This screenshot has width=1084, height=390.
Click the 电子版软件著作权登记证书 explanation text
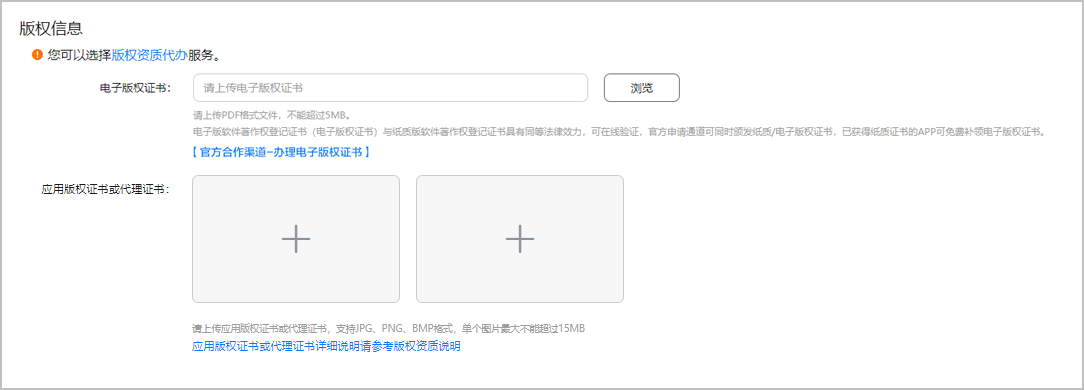tap(619, 131)
